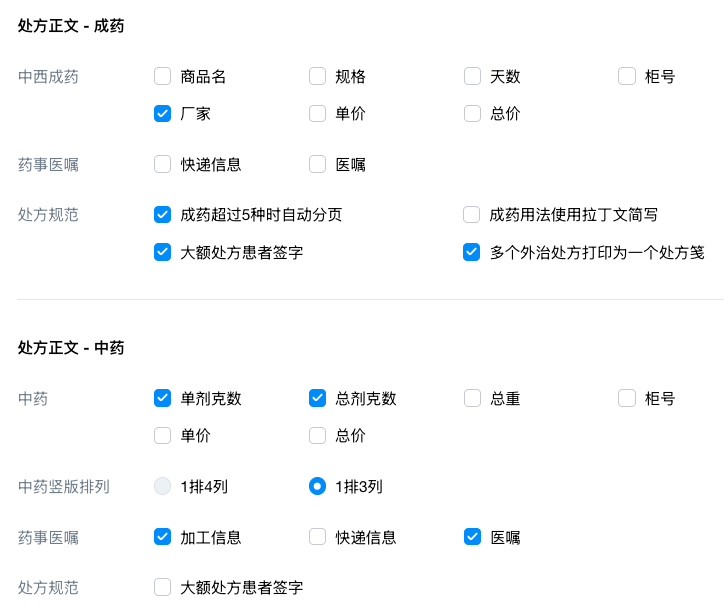
Task: Enable 柜号 in the 中药 row
Action: pyautogui.click(x=626, y=398)
